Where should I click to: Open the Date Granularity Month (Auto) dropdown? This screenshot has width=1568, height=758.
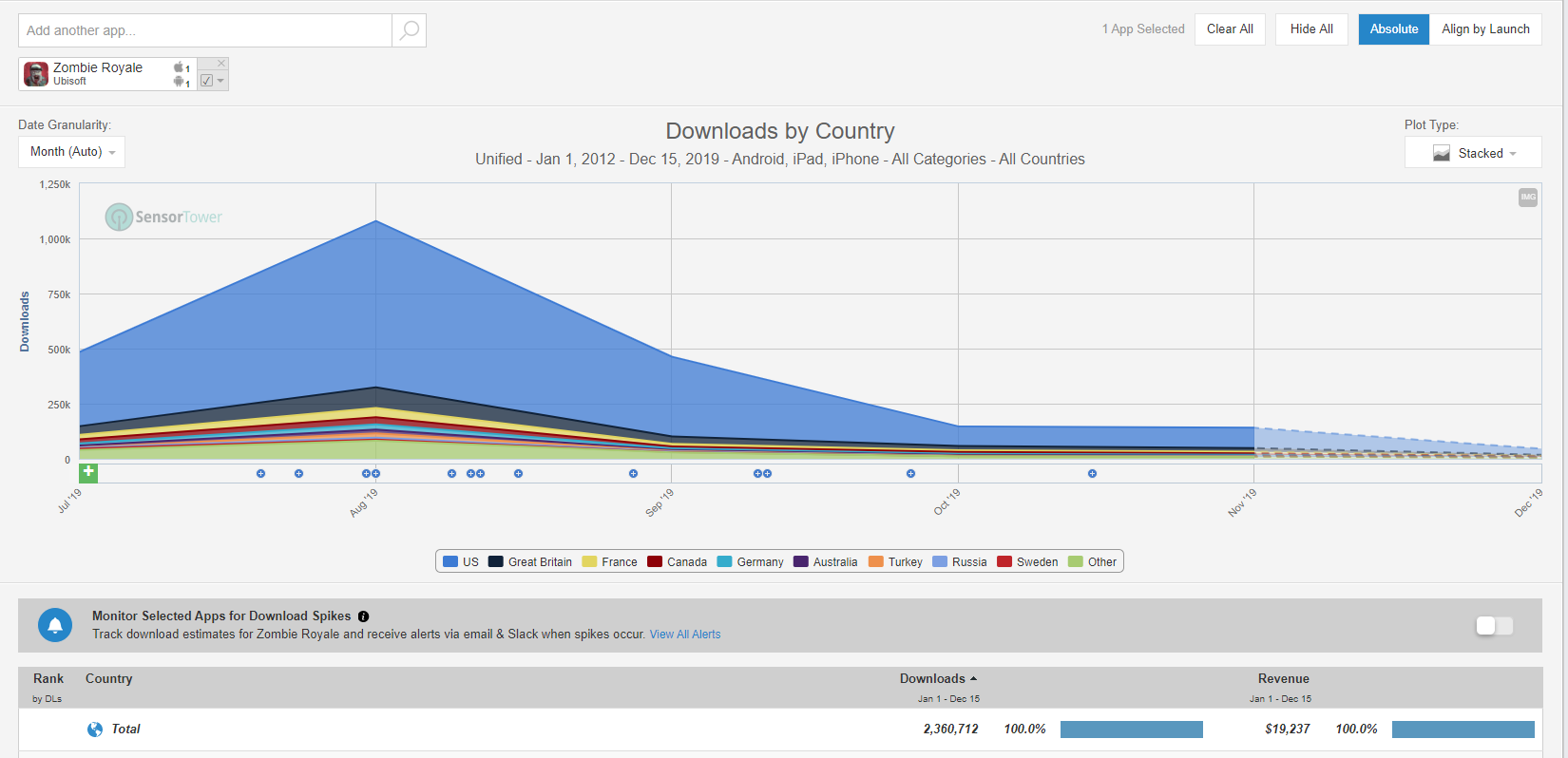[x=71, y=152]
